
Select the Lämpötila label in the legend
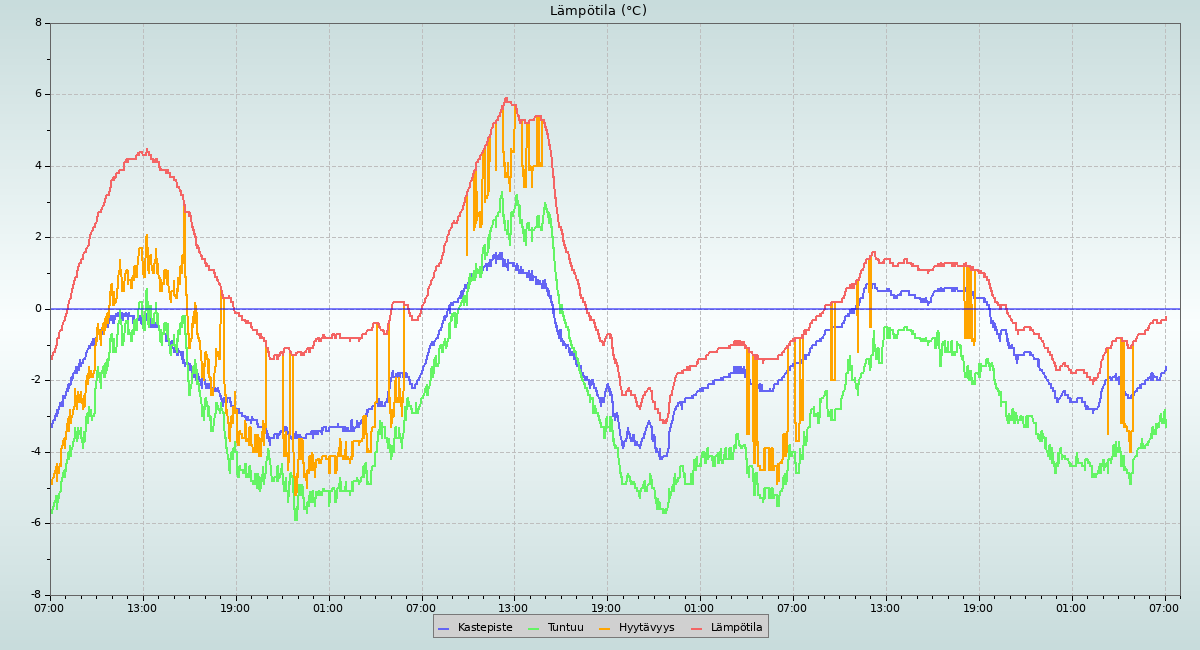736,628
